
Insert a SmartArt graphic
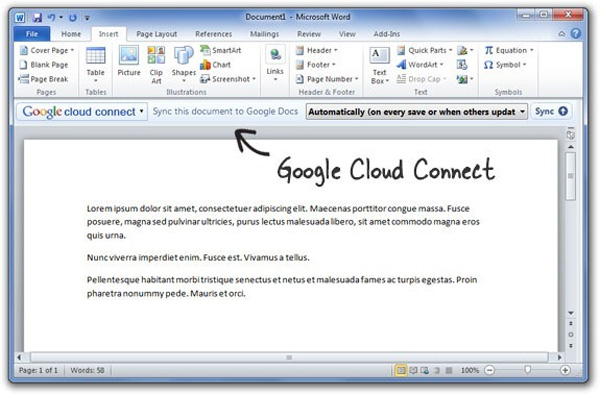click(x=221, y=50)
